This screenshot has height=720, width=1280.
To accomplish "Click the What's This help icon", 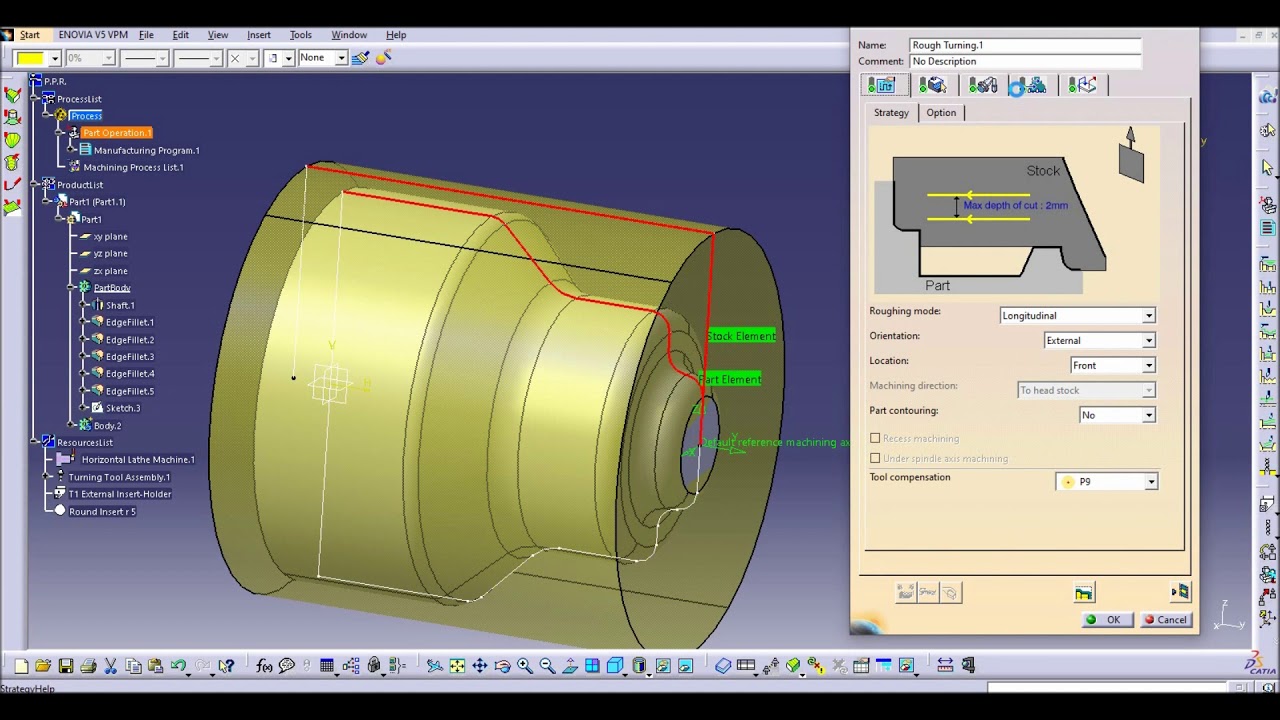I will click(227, 666).
